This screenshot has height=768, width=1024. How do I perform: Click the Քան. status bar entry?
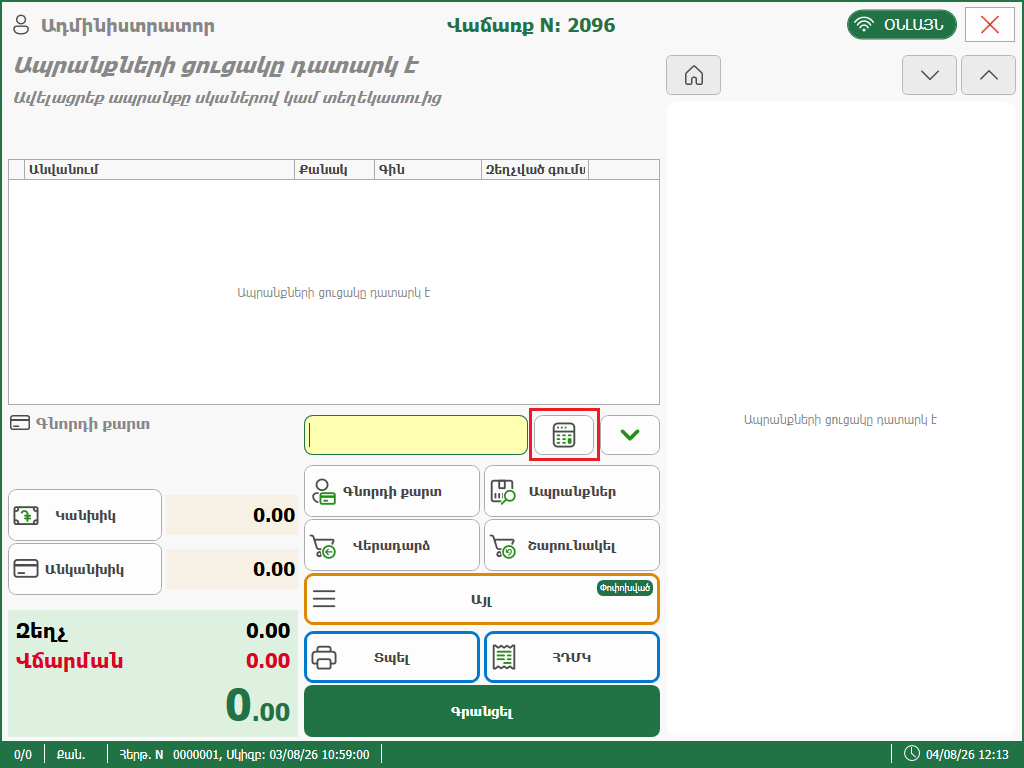(x=71, y=754)
